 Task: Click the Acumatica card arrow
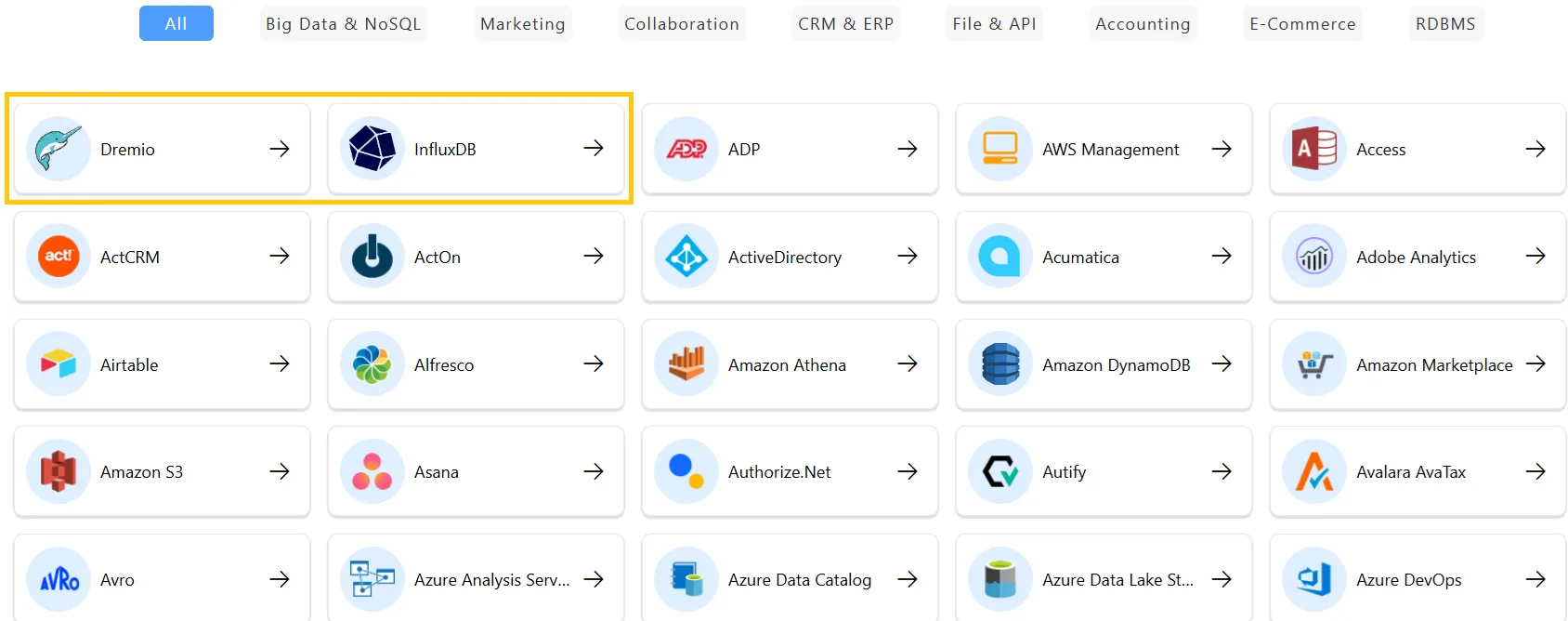click(x=1222, y=256)
